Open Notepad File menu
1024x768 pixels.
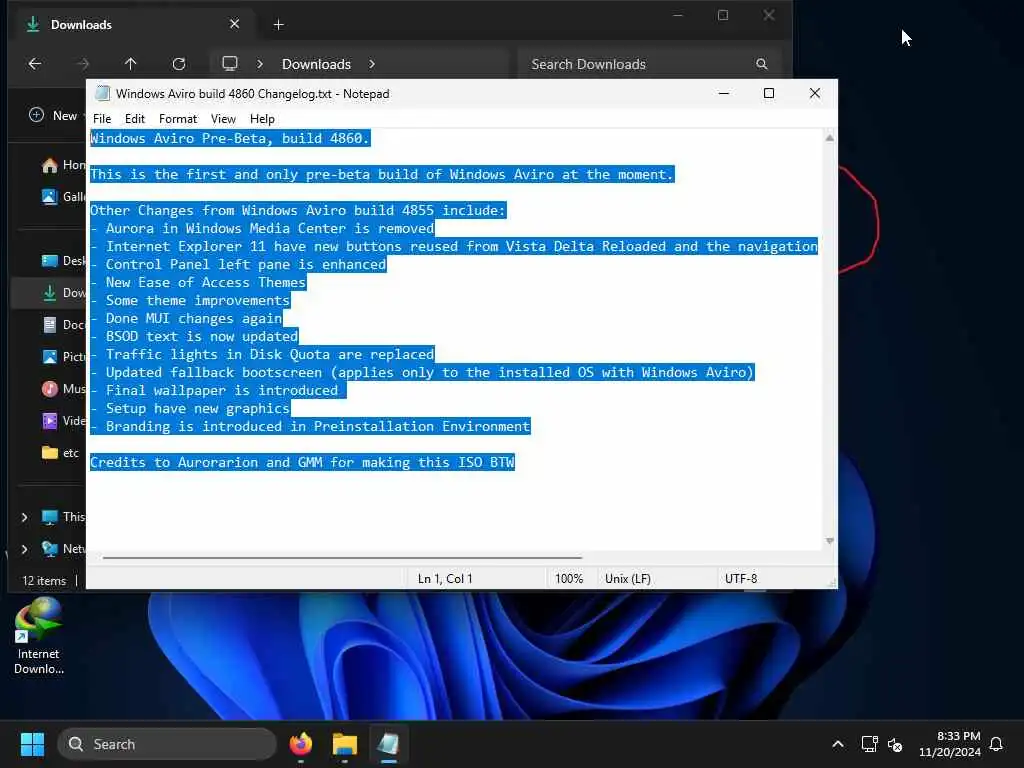tap(102, 119)
